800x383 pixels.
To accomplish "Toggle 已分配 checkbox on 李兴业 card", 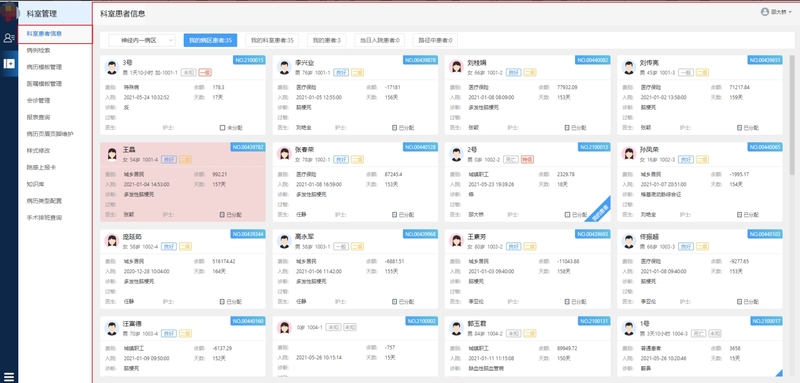I will (394, 128).
